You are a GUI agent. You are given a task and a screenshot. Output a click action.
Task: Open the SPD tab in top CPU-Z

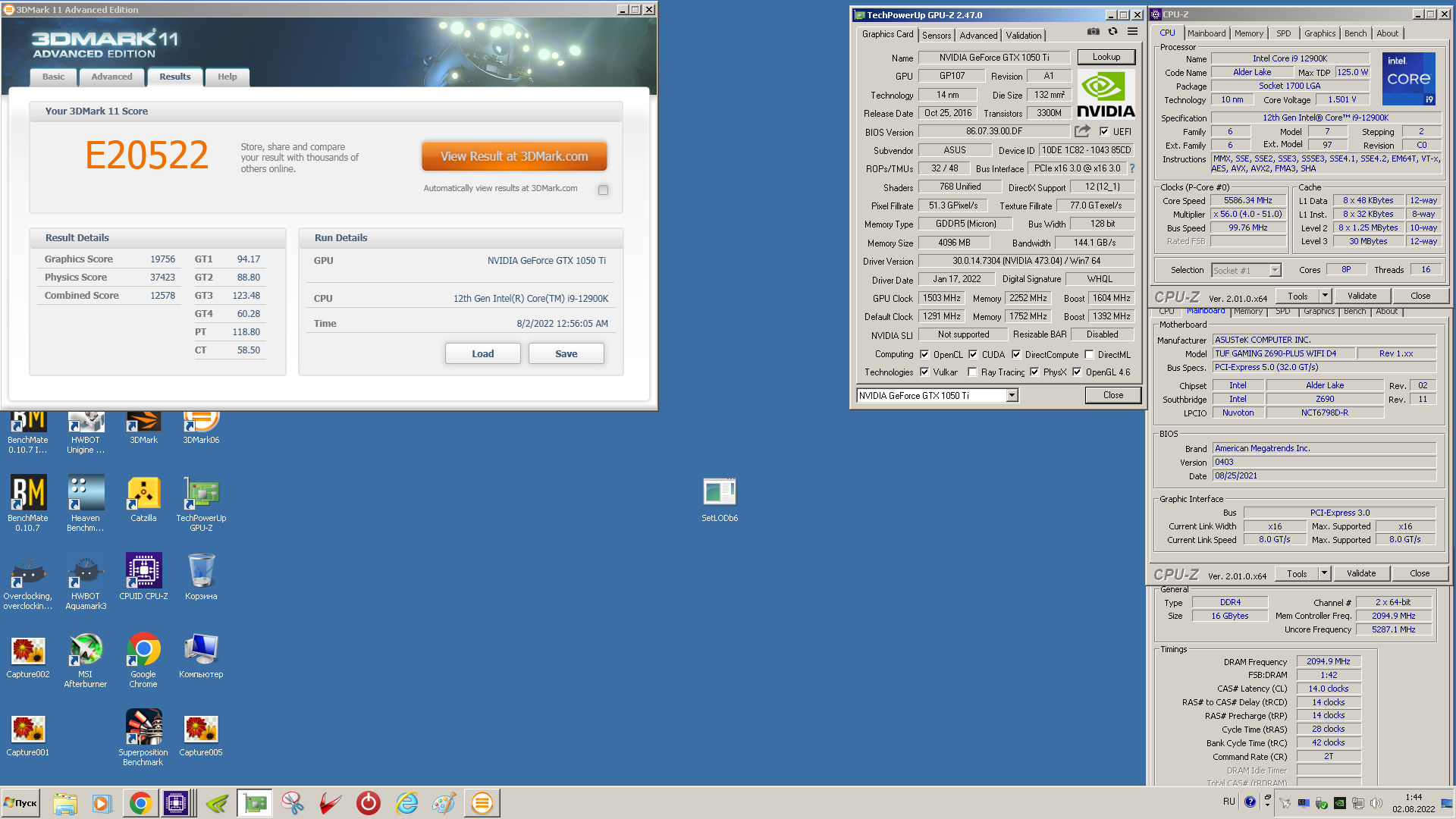[1283, 33]
